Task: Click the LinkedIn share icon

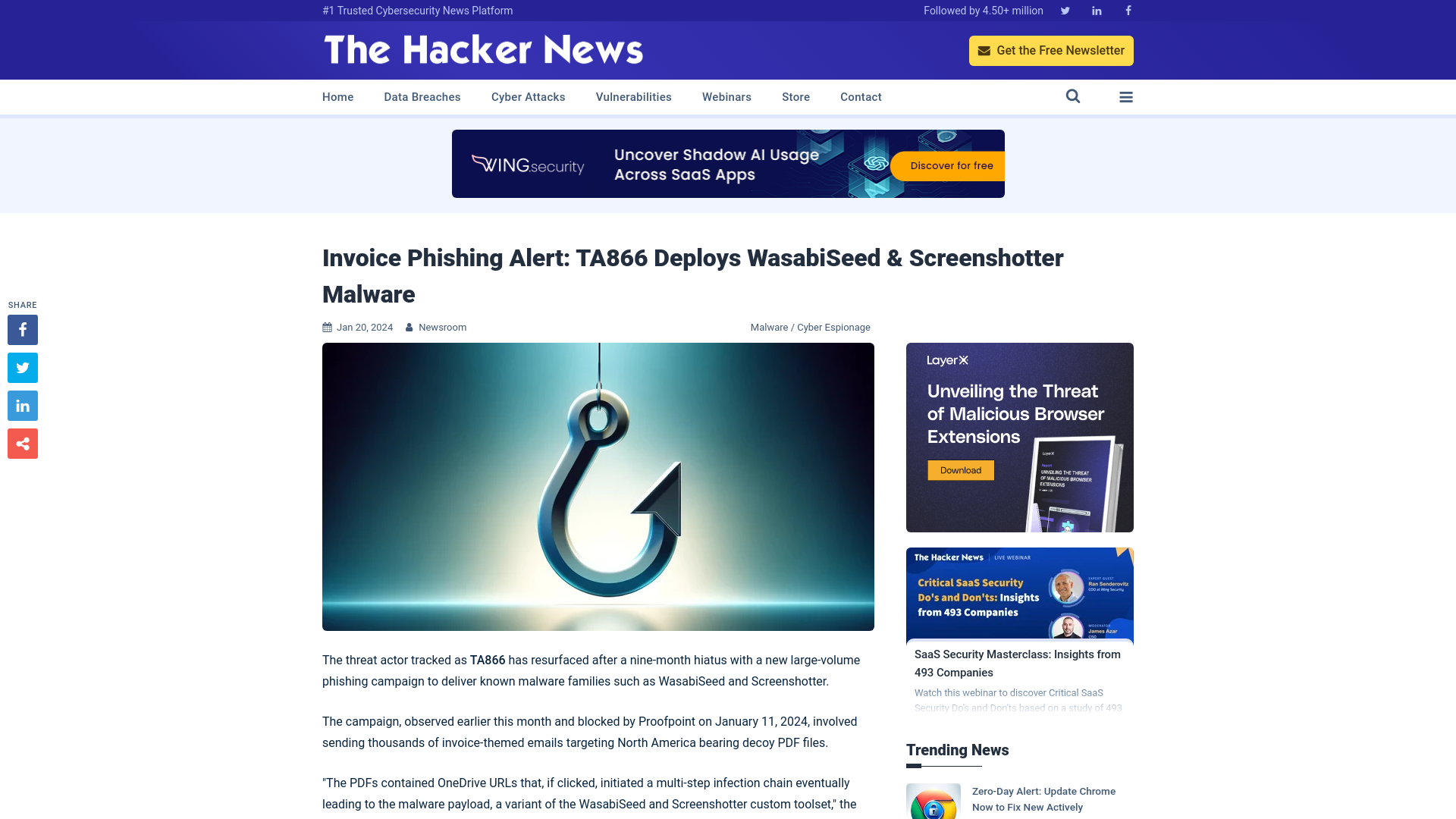Action: [x=22, y=405]
